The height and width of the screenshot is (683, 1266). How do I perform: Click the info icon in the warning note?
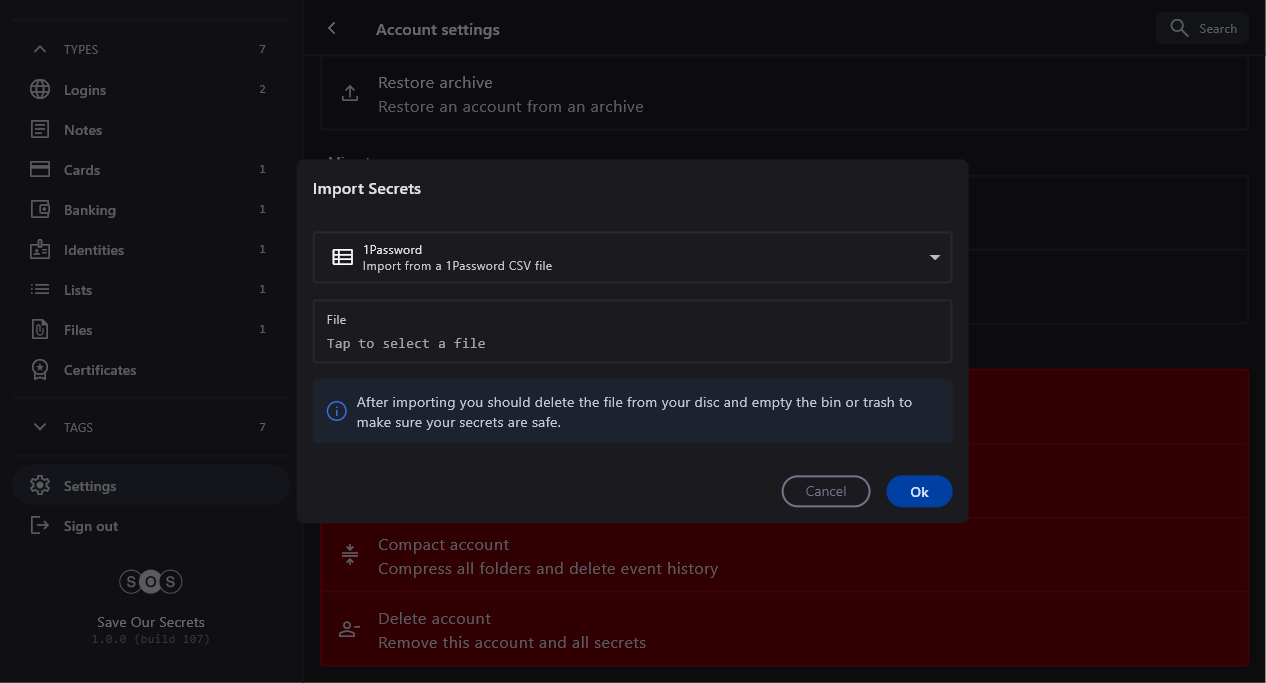[x=337, y=411]
